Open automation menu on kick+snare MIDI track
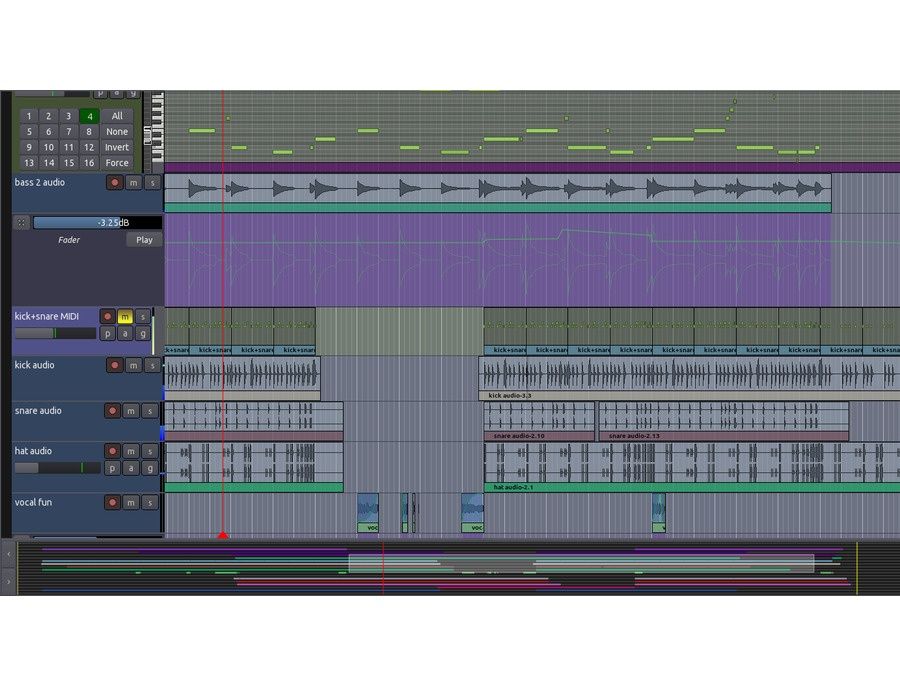Viewport: 900px width, 687px height. pos(126,334)
